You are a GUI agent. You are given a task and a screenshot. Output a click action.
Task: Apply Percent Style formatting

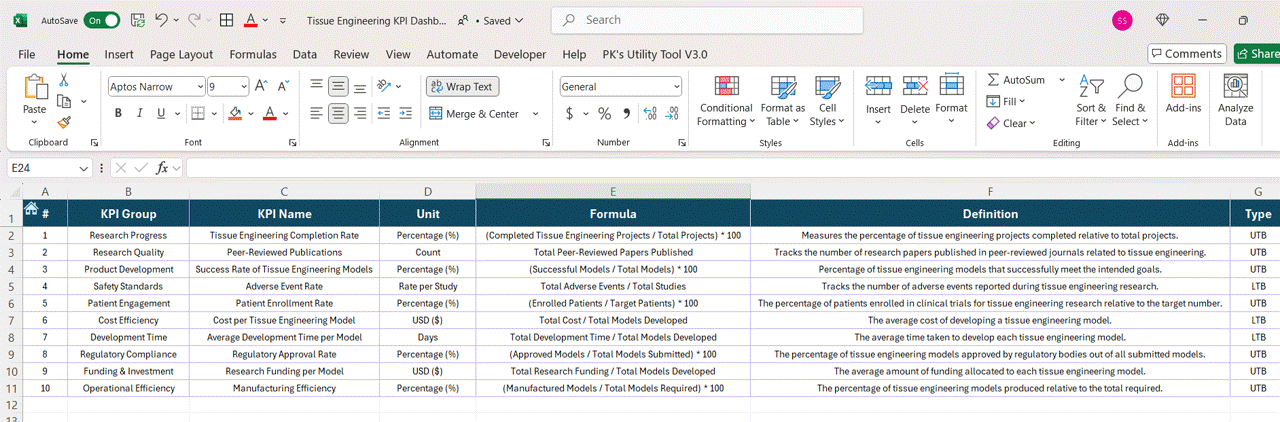(604, 113)
